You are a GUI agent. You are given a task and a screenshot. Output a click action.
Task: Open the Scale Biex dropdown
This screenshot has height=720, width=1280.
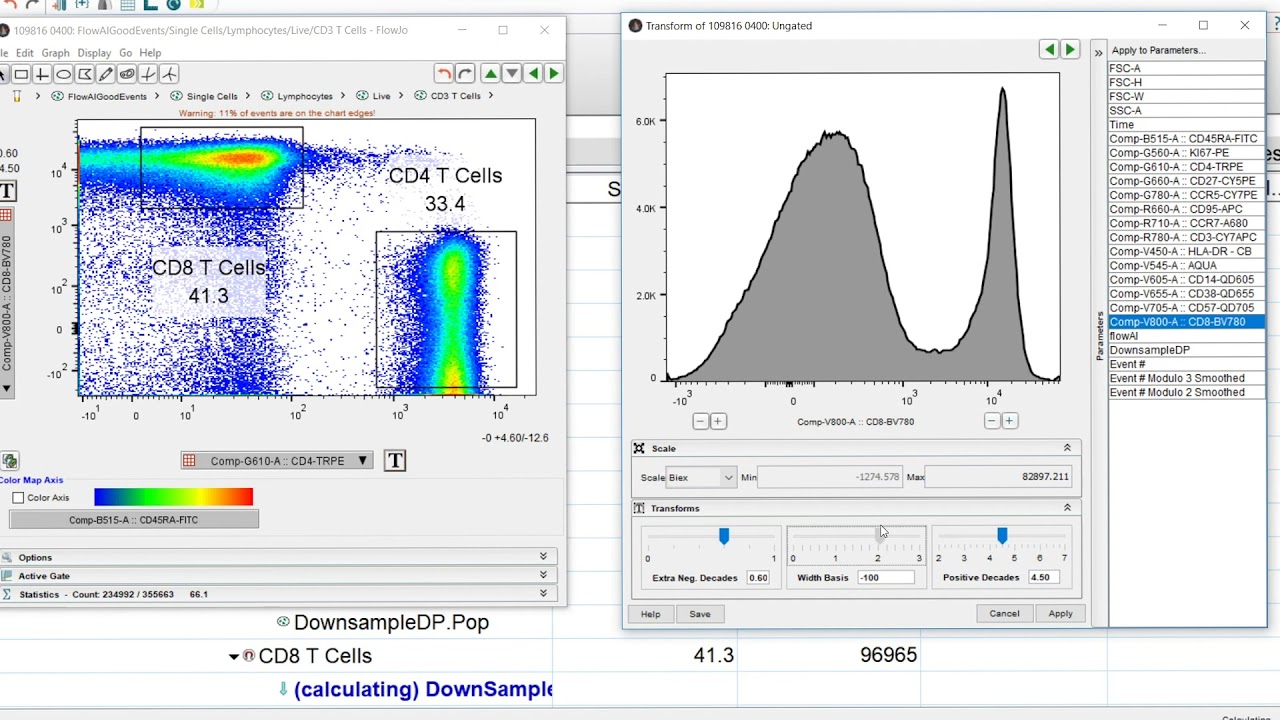[x=702, y=477]
